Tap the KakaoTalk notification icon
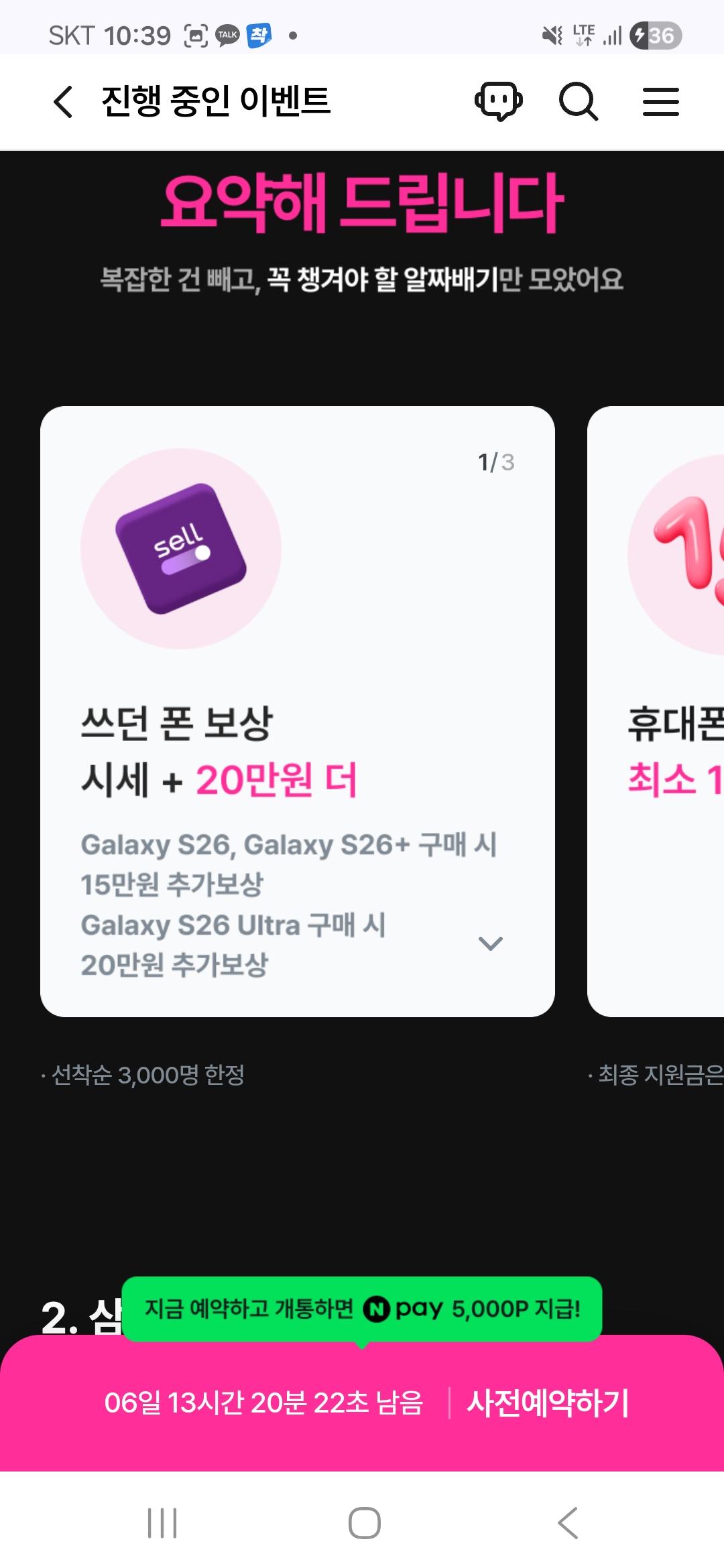The width and height of the screenshot is (724, 1568). (x=228, y=36)
